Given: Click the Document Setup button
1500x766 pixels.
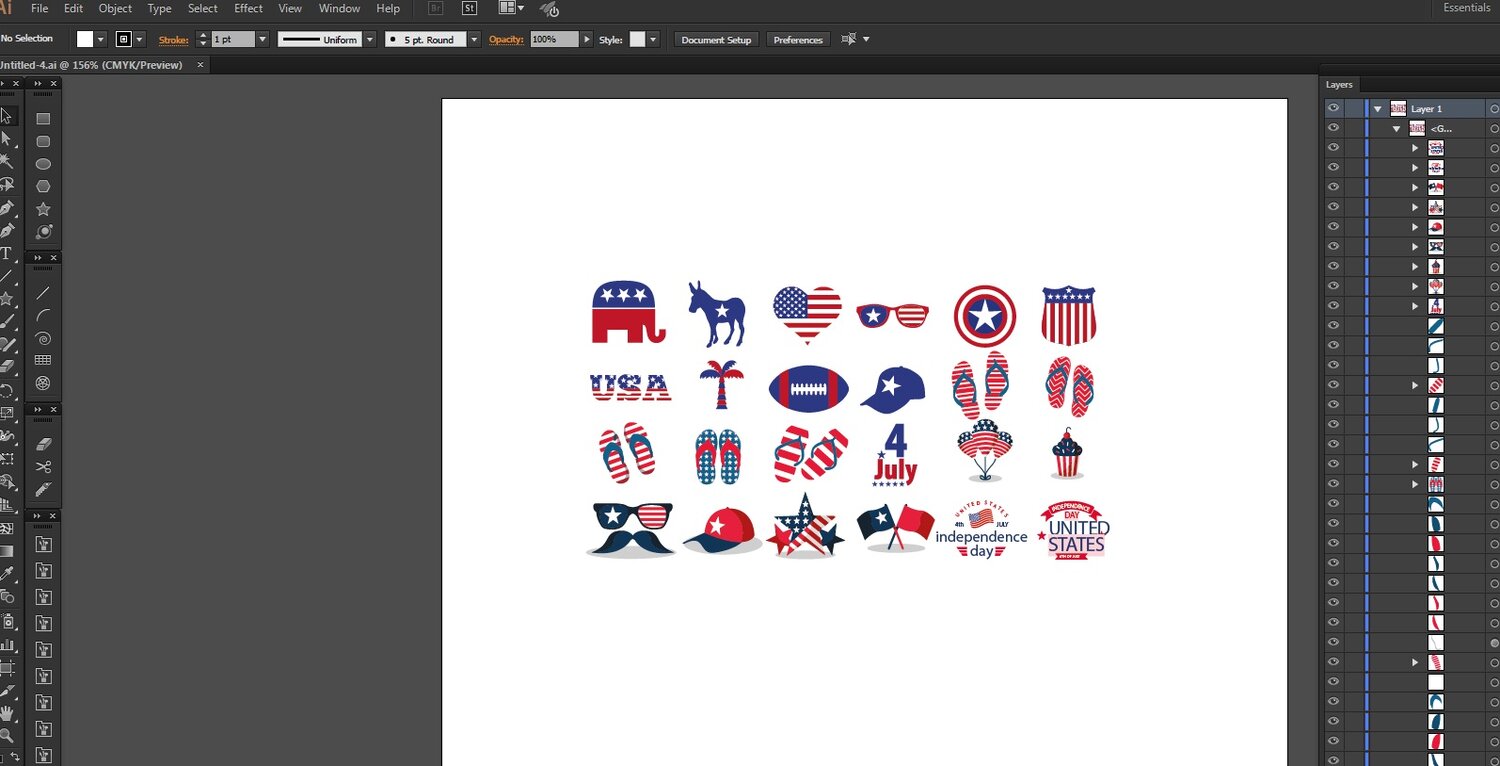Looking at the screenshot, I should click(x=716, y=40).
